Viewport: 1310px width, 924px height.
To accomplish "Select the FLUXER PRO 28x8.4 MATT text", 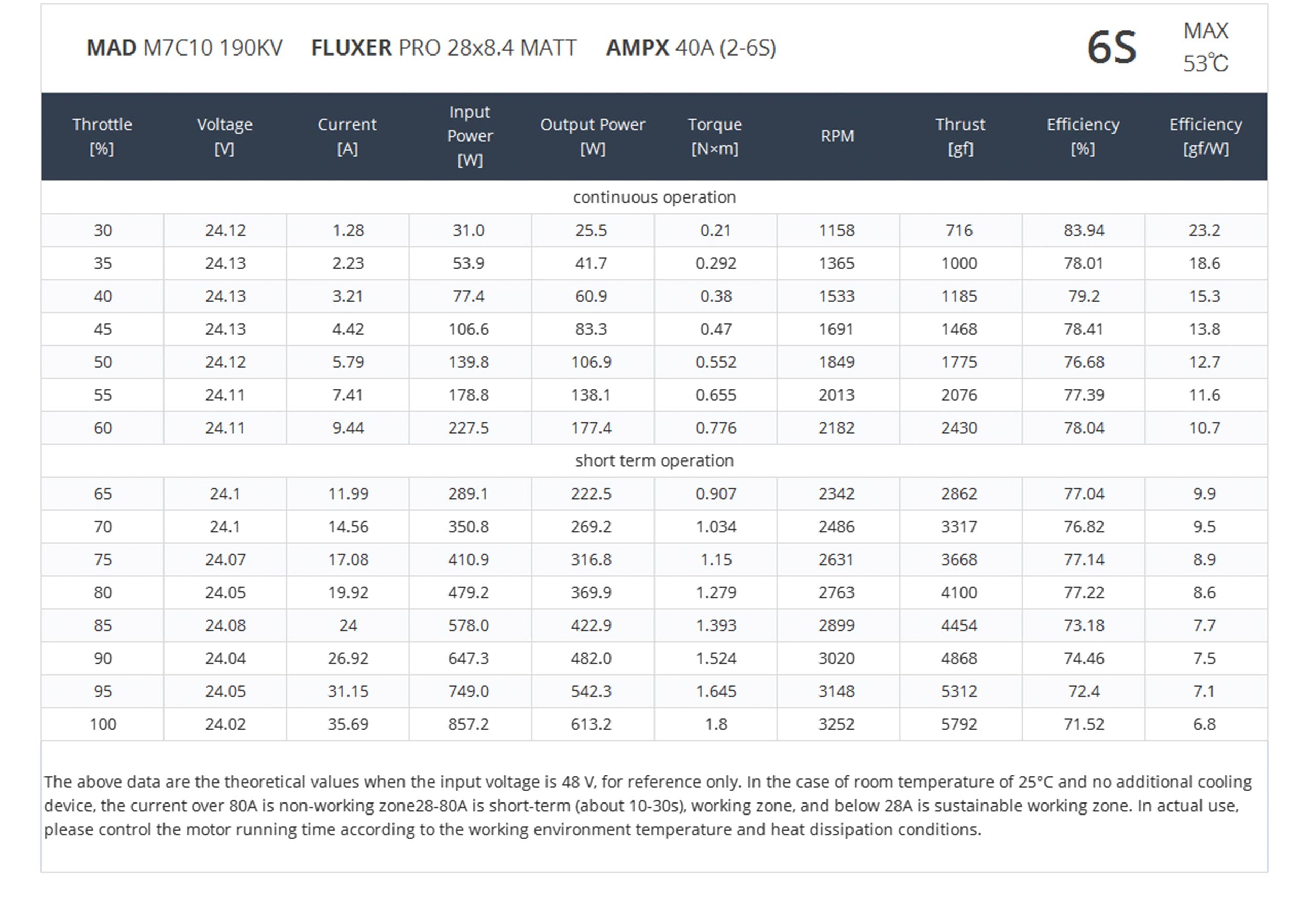I will click(x=444, y=48).
